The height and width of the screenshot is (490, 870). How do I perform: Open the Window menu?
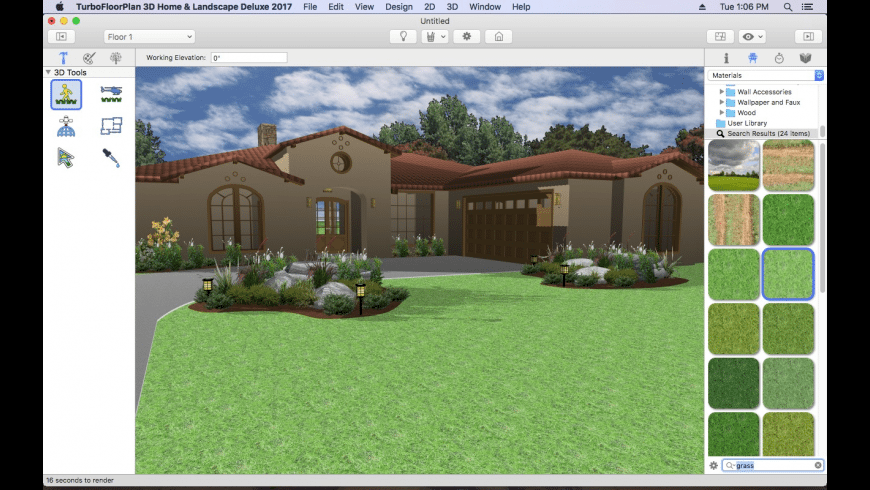[485, 7]
